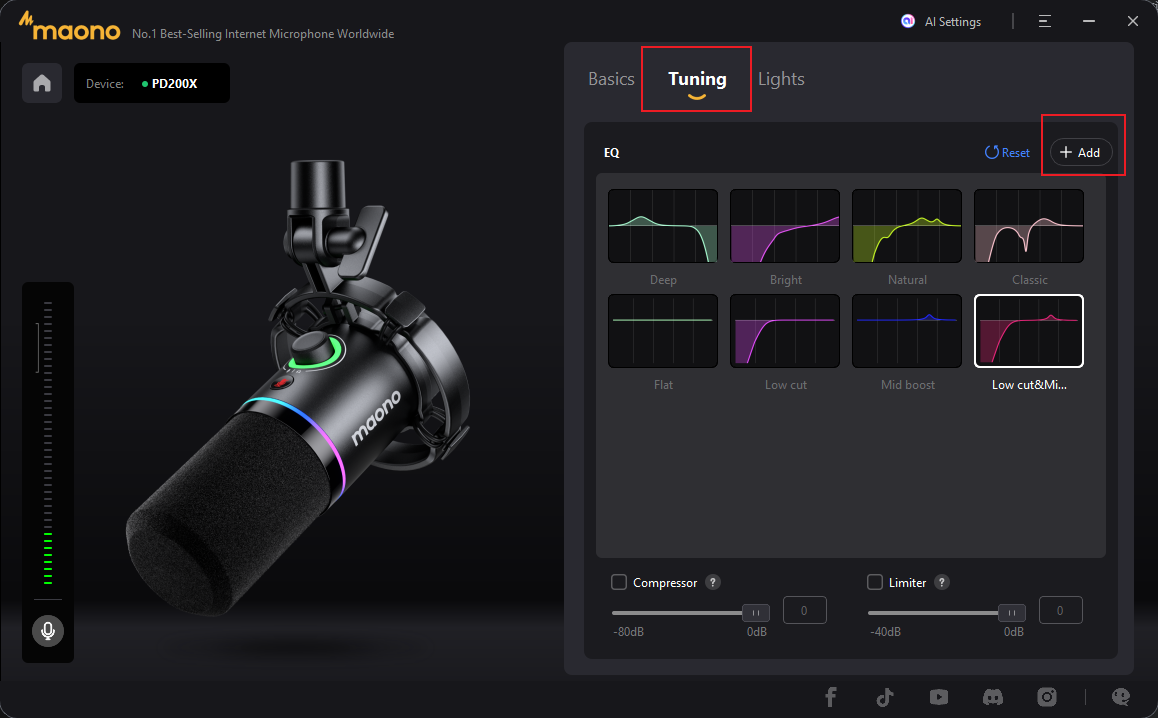
Task: Open the YouTube icon
Action: click(939, 697)
